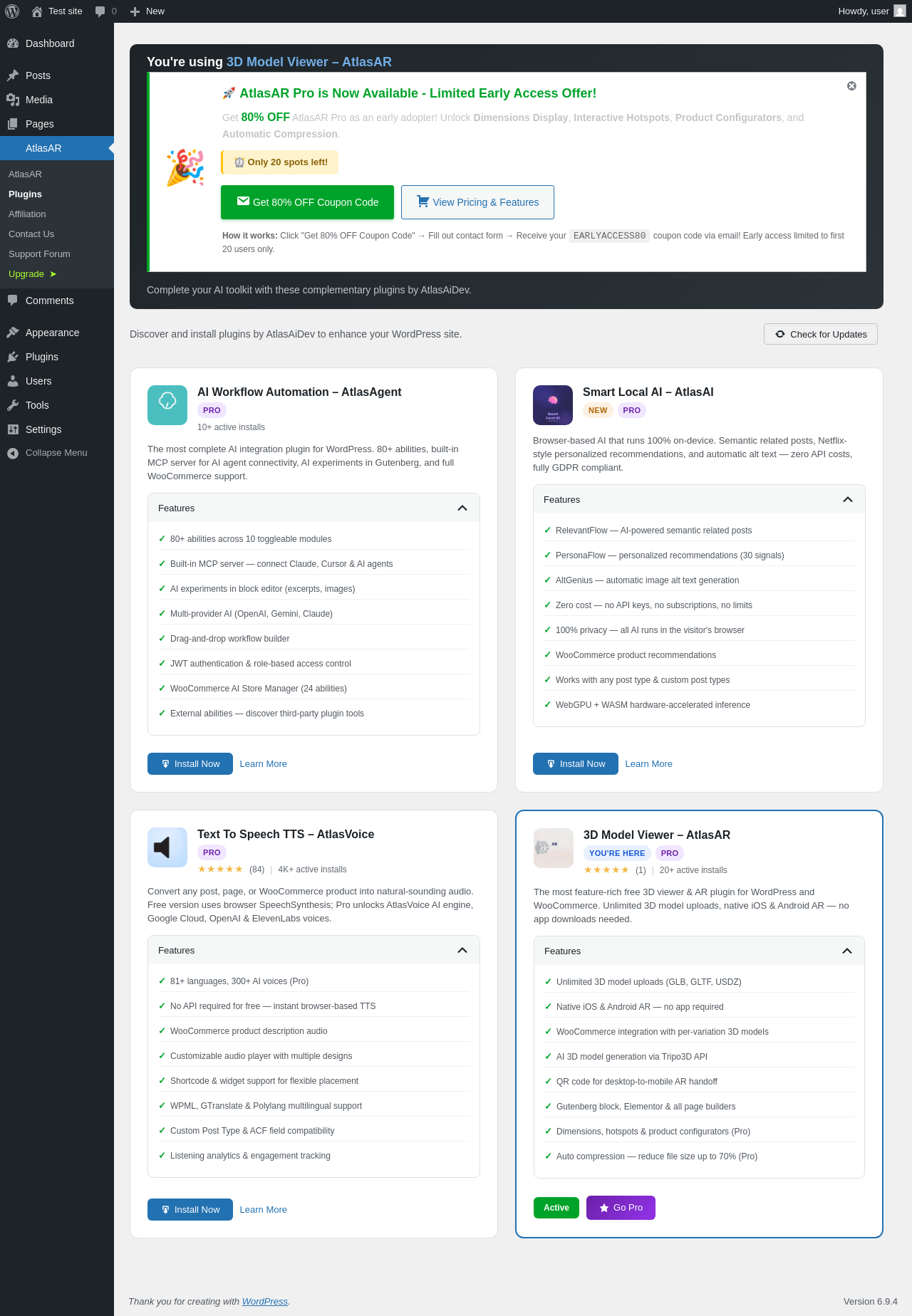912x1316 pixels.
Task: Check for plugin updates
Action: pyautogui.click(x=821, y=334)
